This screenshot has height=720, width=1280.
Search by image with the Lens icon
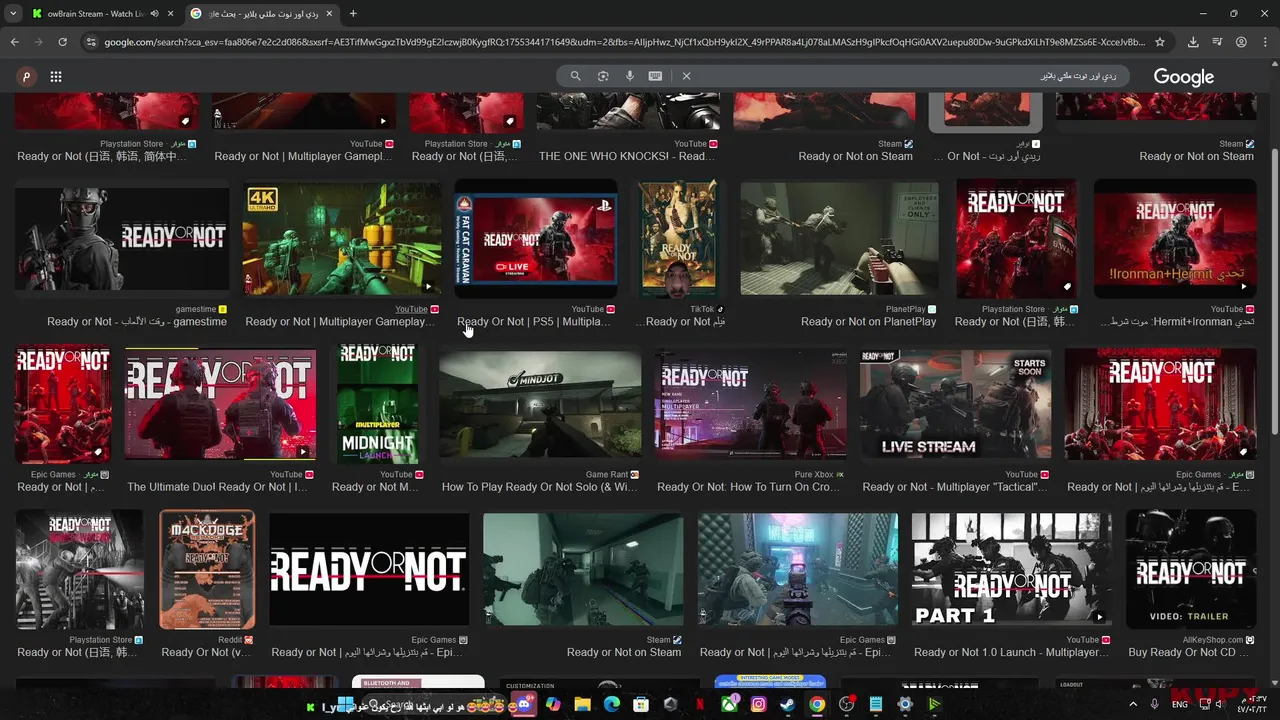(x=603, y=76)
